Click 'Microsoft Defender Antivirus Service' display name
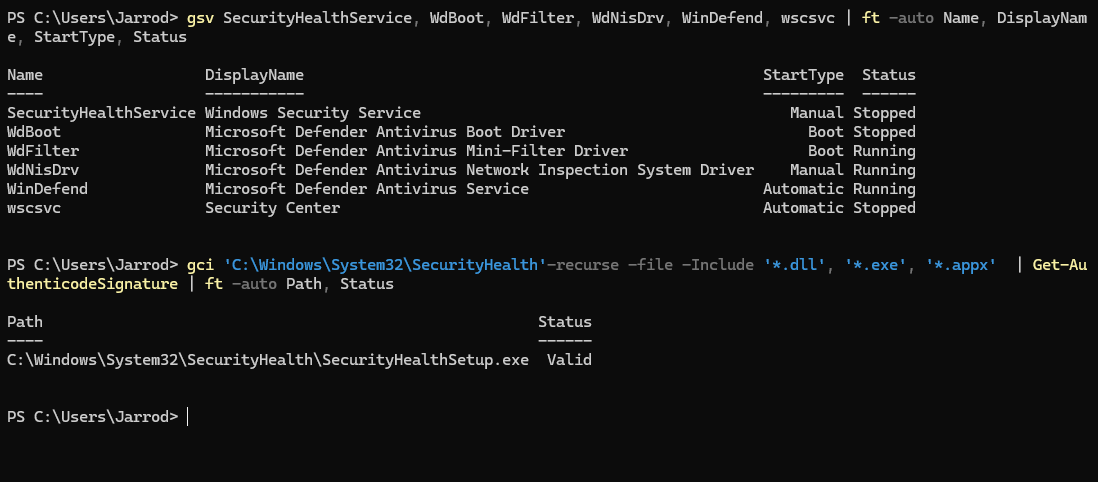Screen dimensions: 1098x482 pyautogui.click(x=367, y=188)
